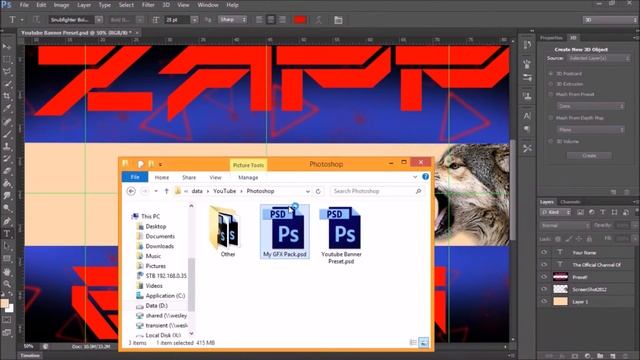Open the Filter menu
The width and height of the screenshot is (640, 360).
click(x=148, y=5)
